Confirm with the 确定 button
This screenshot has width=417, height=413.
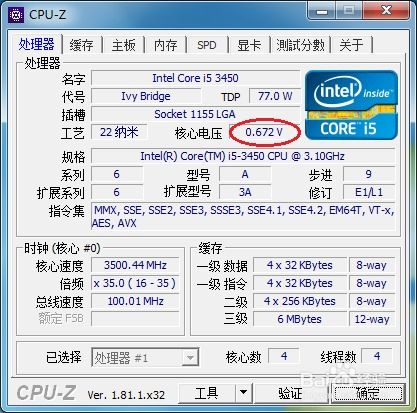[368, 392]
